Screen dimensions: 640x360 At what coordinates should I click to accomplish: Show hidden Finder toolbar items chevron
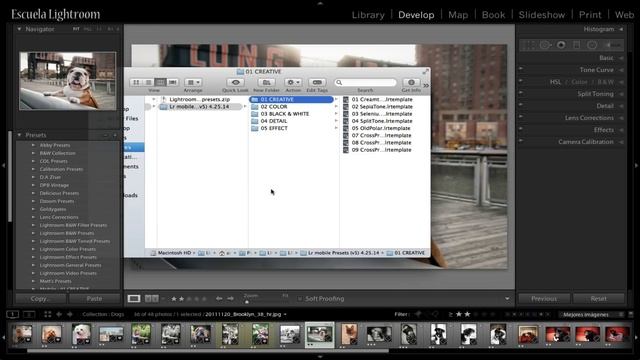pyautogui.click(x=426, y=85)
